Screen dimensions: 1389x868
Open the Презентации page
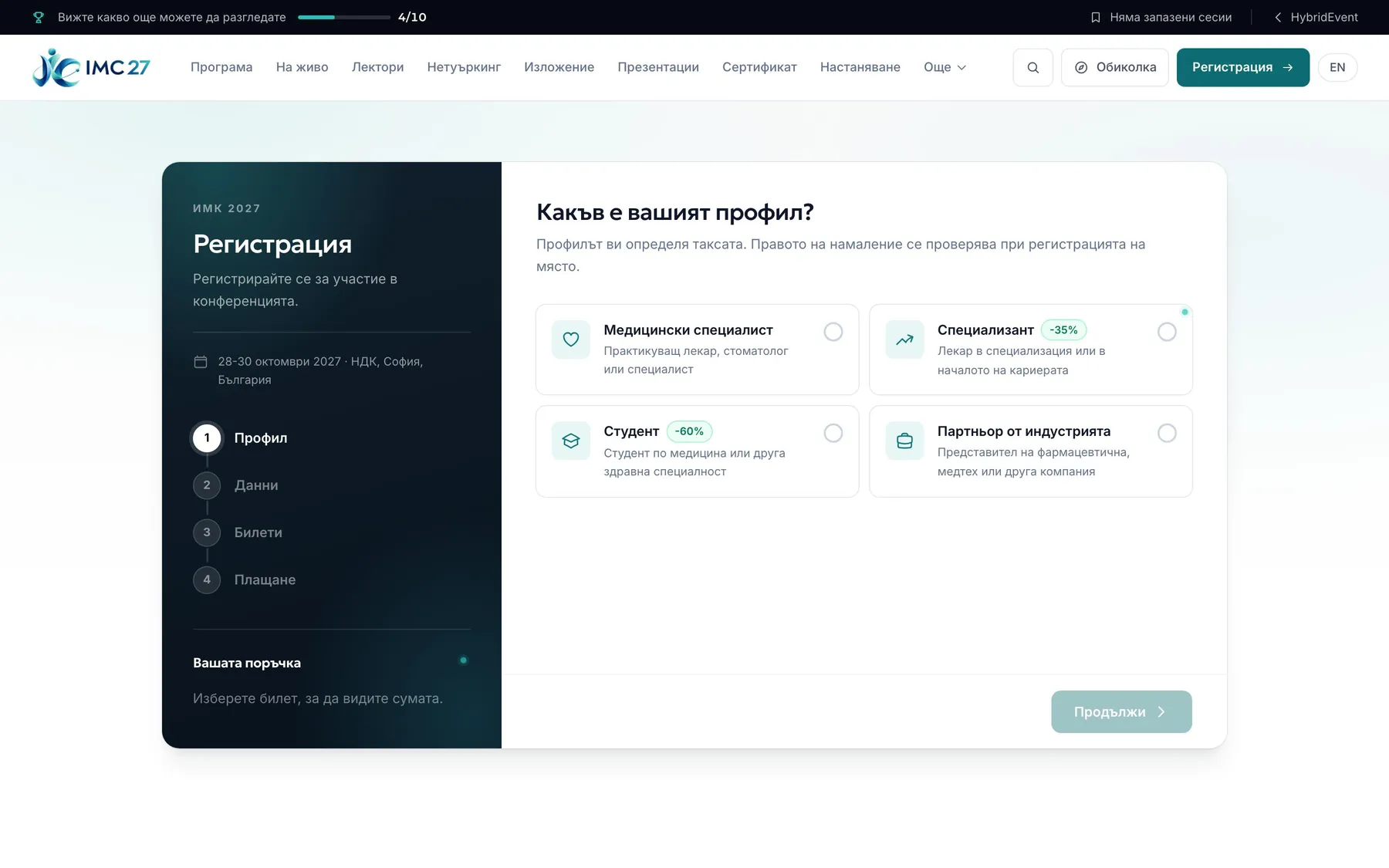[x=658, y=67]
